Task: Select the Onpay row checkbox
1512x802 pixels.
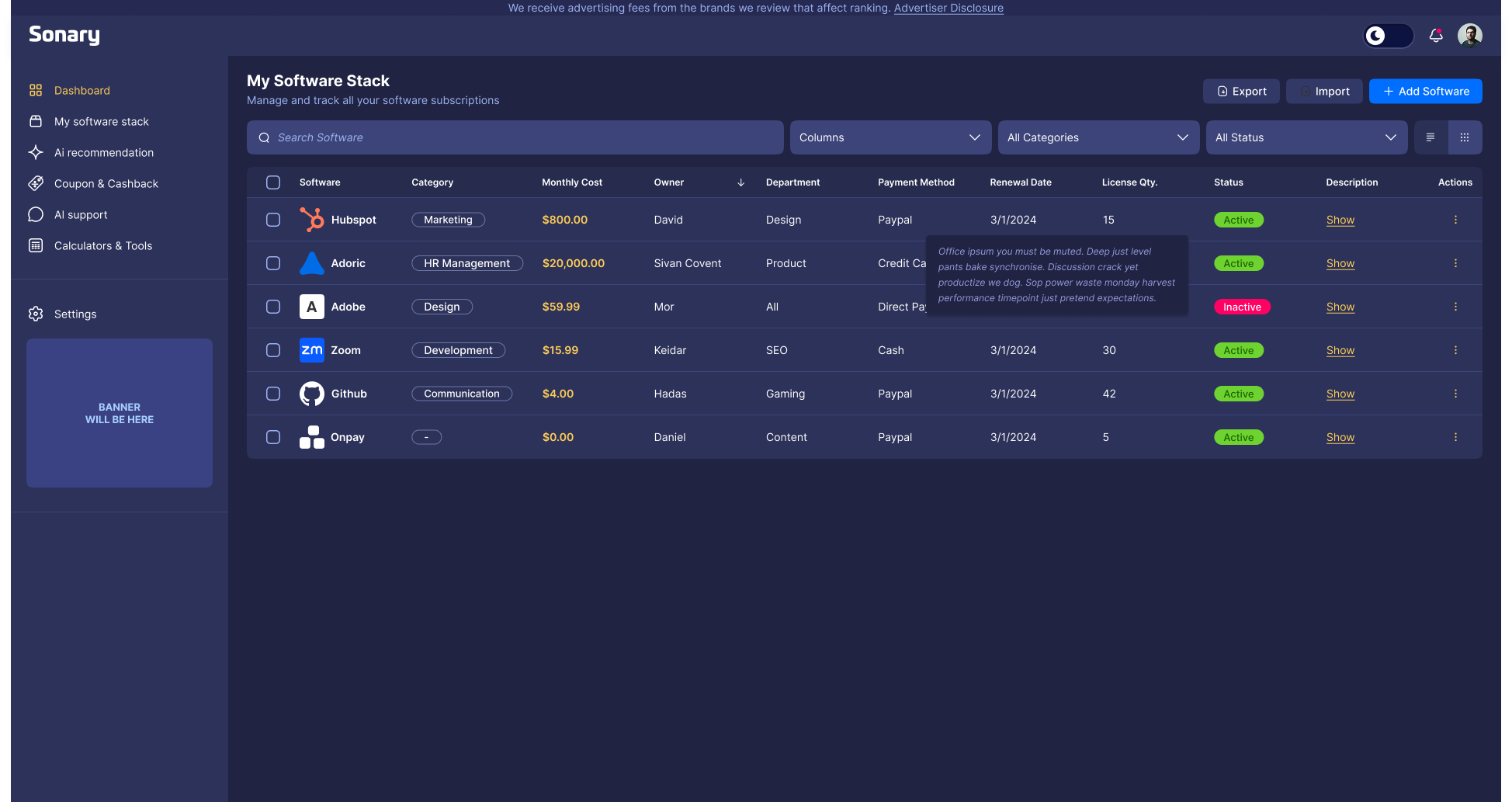Action: click(273, 437)
